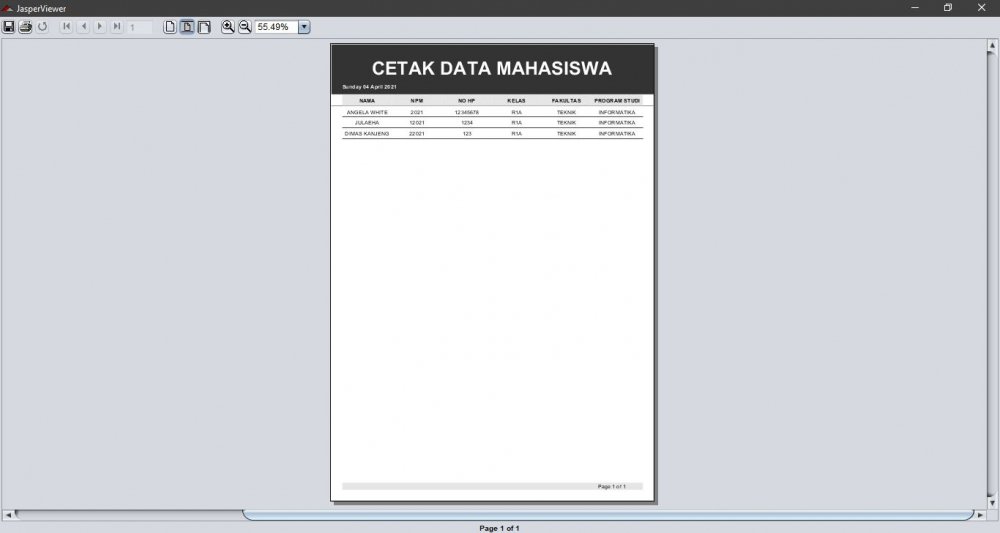Click the Save report icon
The width and height of the screenshot is (1000, 533).
[9, 27]
